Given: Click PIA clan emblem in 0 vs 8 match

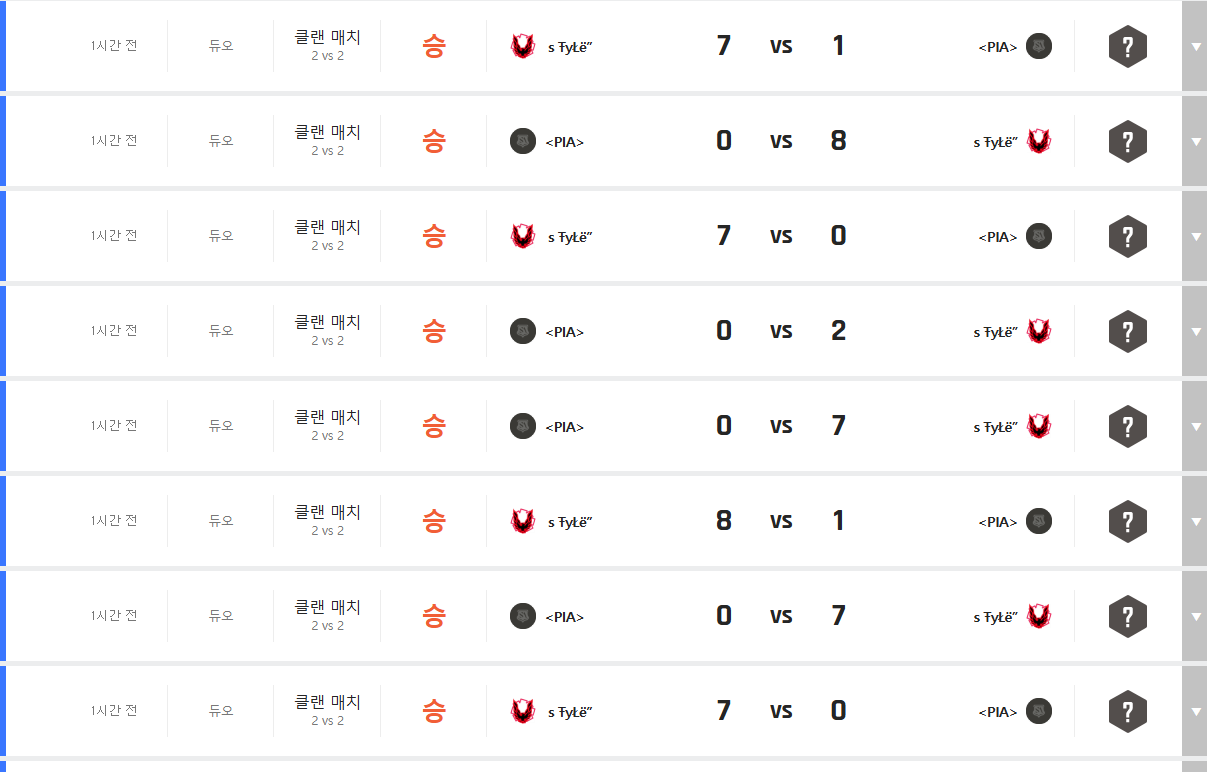Looking at the screenshot, I should [x=522, y=141].
